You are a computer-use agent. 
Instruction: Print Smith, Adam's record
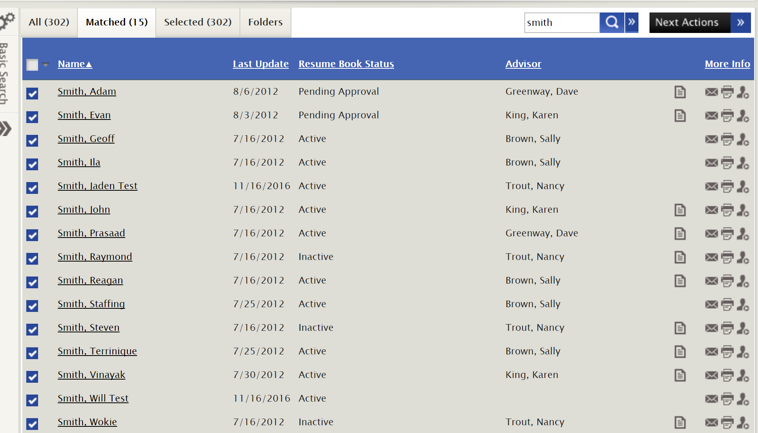[727, 92]
